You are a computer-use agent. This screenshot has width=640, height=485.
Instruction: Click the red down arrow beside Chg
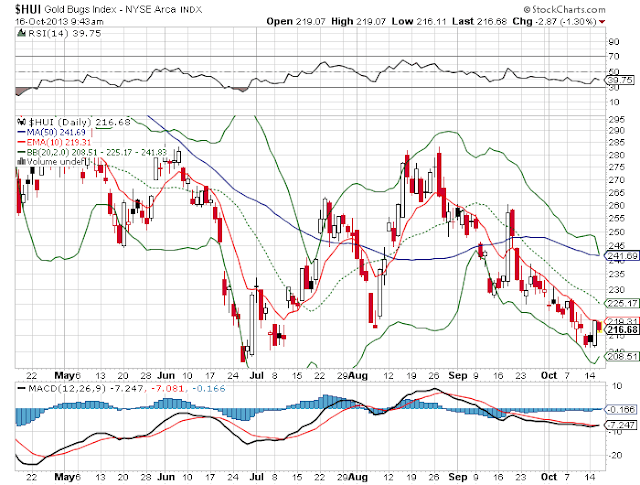pos(602,22)
